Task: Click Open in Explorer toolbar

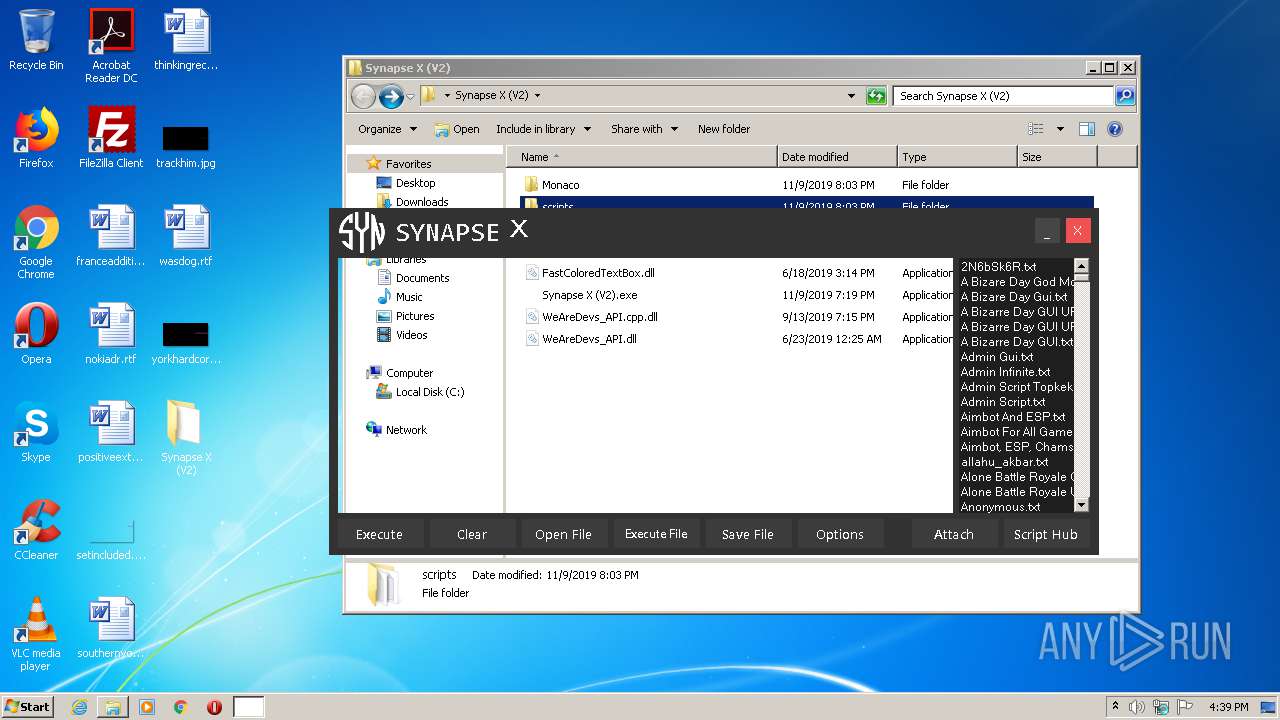Action: point(457,129)
